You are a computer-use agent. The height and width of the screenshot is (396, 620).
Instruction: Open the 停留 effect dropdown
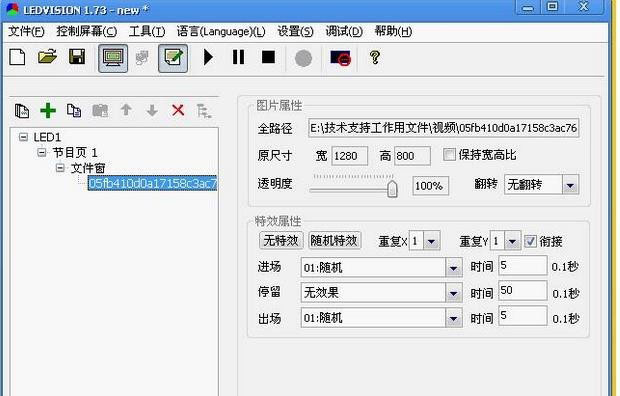coord(453,293)
